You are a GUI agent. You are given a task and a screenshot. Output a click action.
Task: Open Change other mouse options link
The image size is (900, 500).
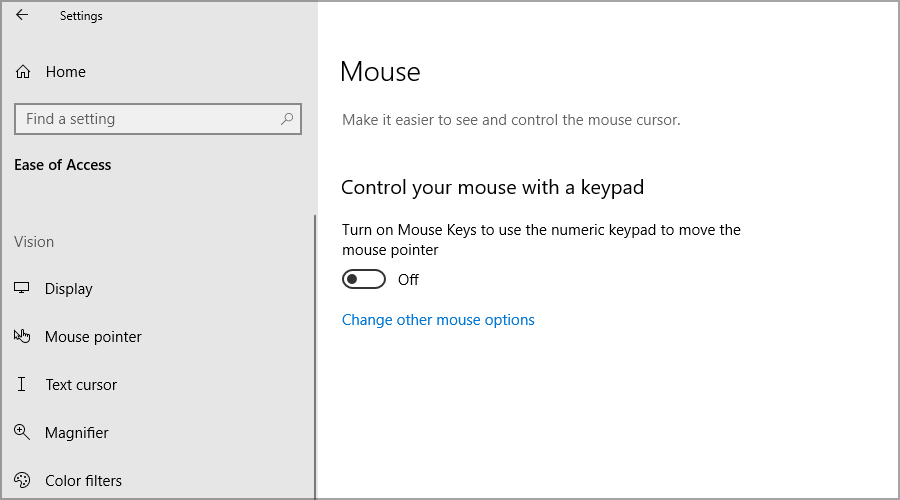point(438,320)
